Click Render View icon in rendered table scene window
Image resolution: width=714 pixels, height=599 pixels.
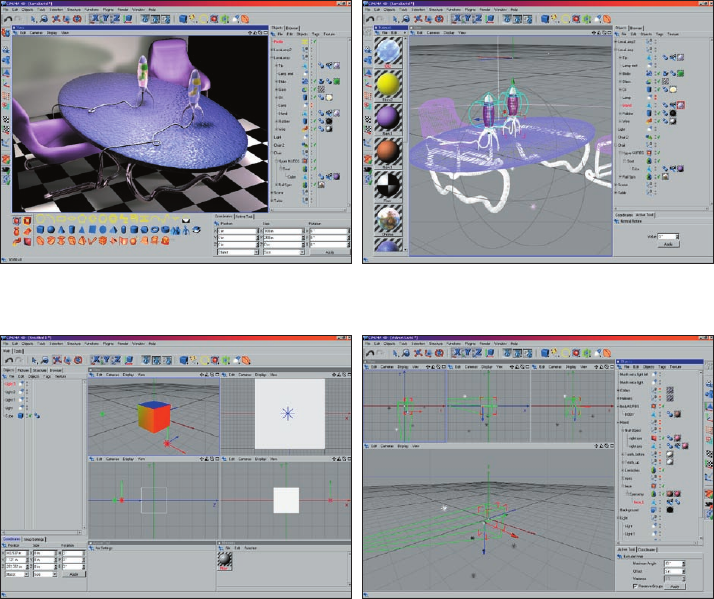click(145, 19)
